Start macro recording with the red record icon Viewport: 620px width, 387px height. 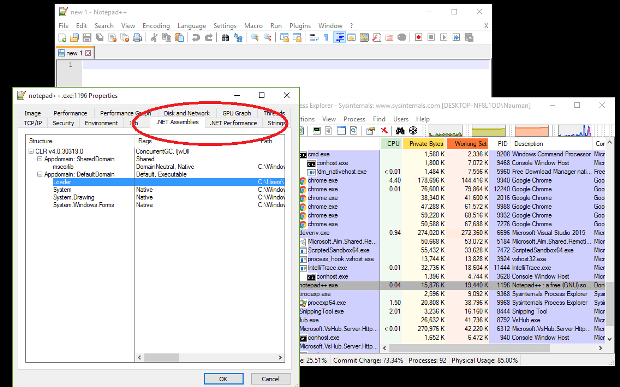(418, 38)
